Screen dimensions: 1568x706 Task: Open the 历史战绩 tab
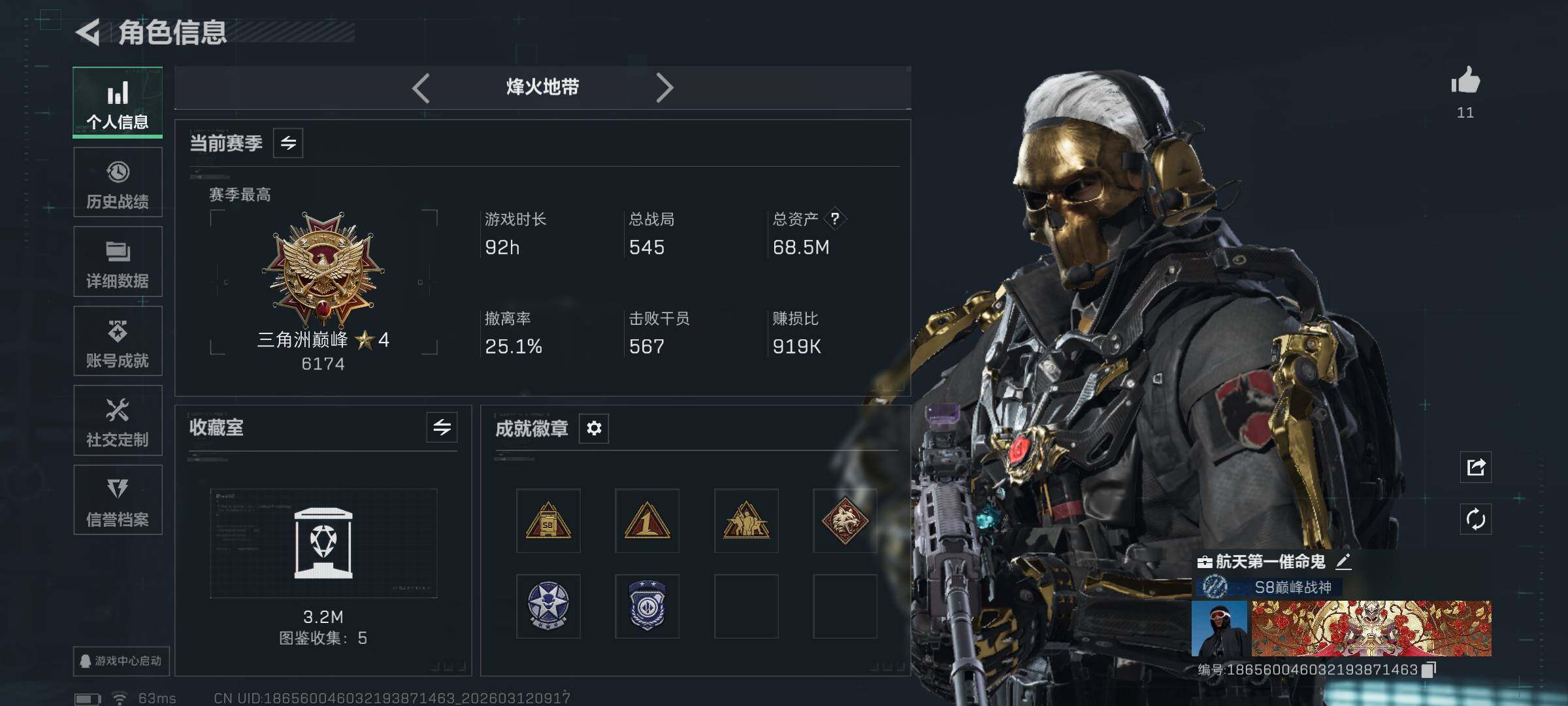(x=118, y=182)
